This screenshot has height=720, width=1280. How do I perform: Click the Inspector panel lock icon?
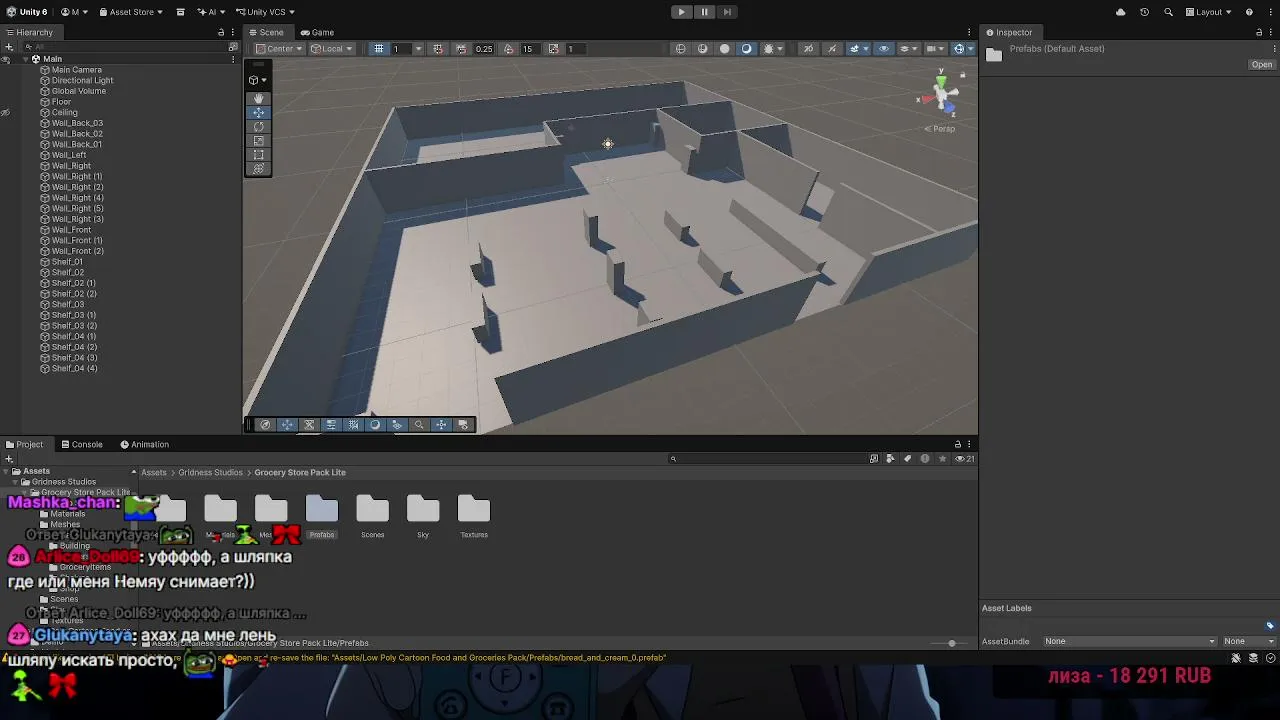tap(1259, 32)
